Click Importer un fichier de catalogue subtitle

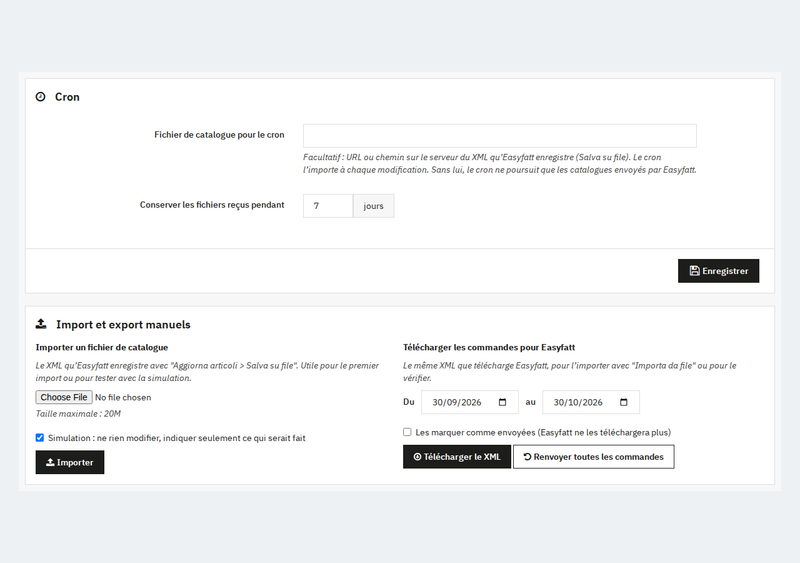[x=102, y=347]
